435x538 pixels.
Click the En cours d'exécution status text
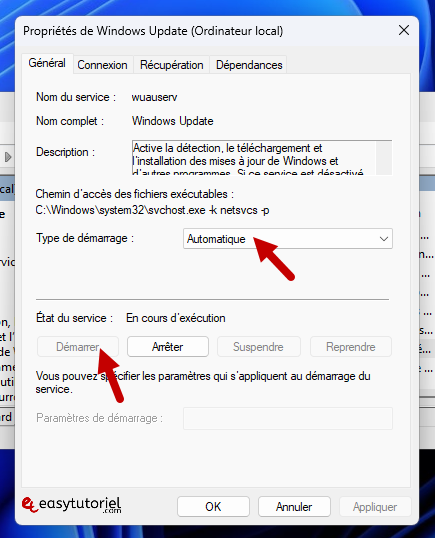tap(176, 318)
